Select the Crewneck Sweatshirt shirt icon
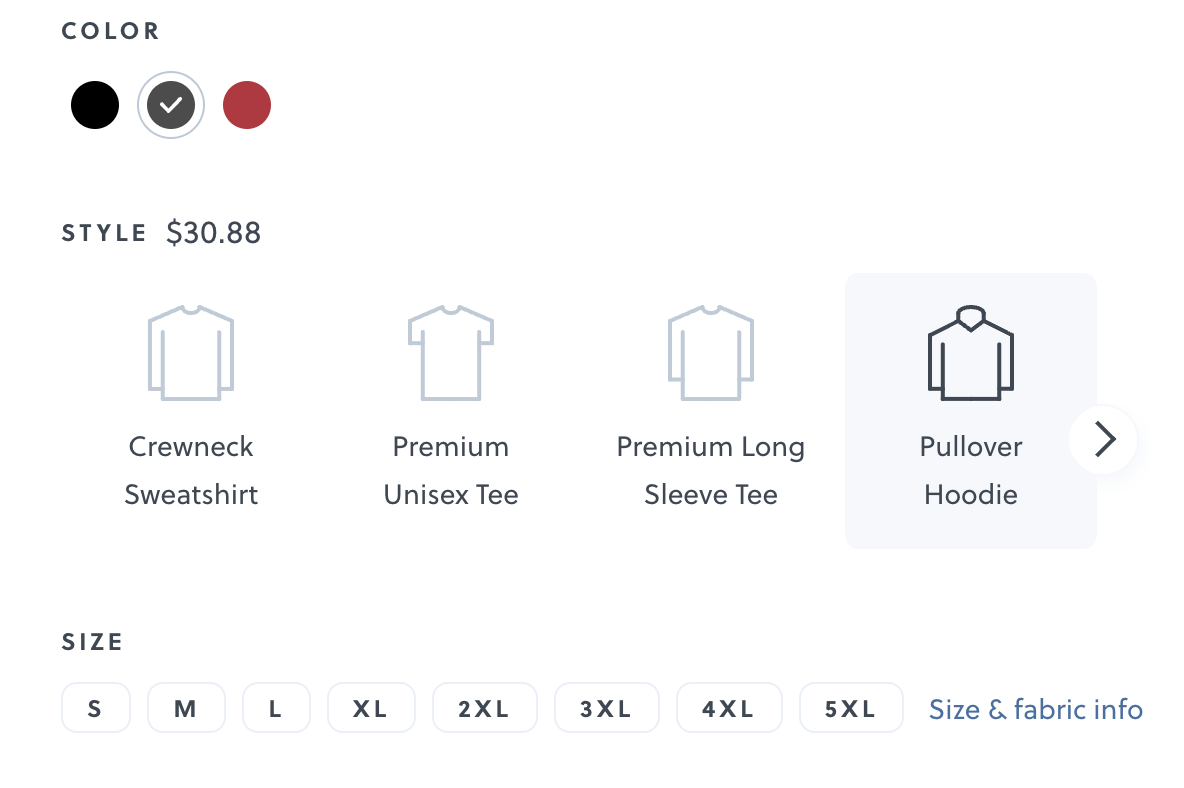Screen dimensions: 1184x788 (190, 353)
